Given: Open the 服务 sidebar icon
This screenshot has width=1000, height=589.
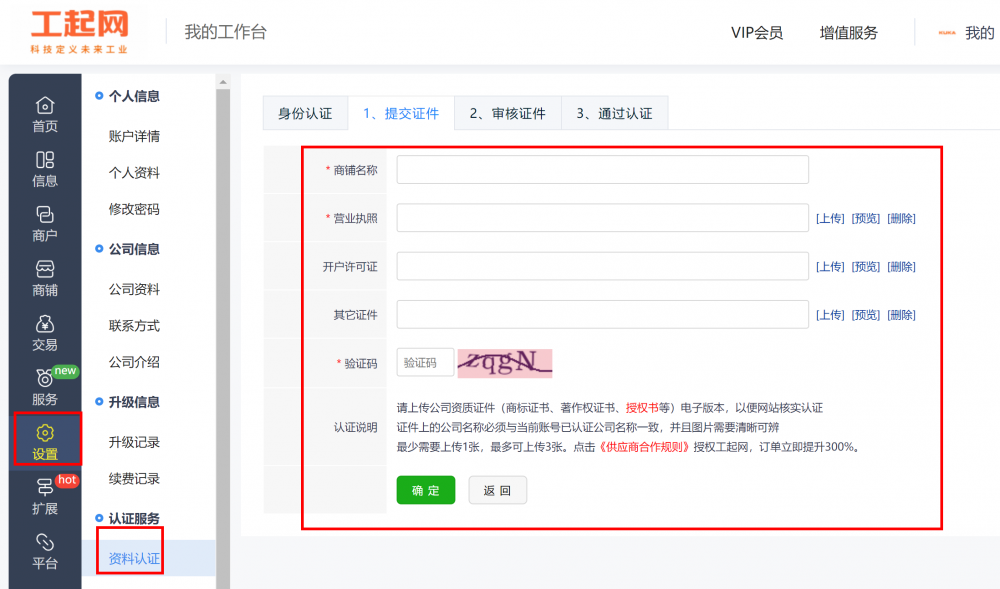Looking at the screenshot, I should click(x=45, y=388).
